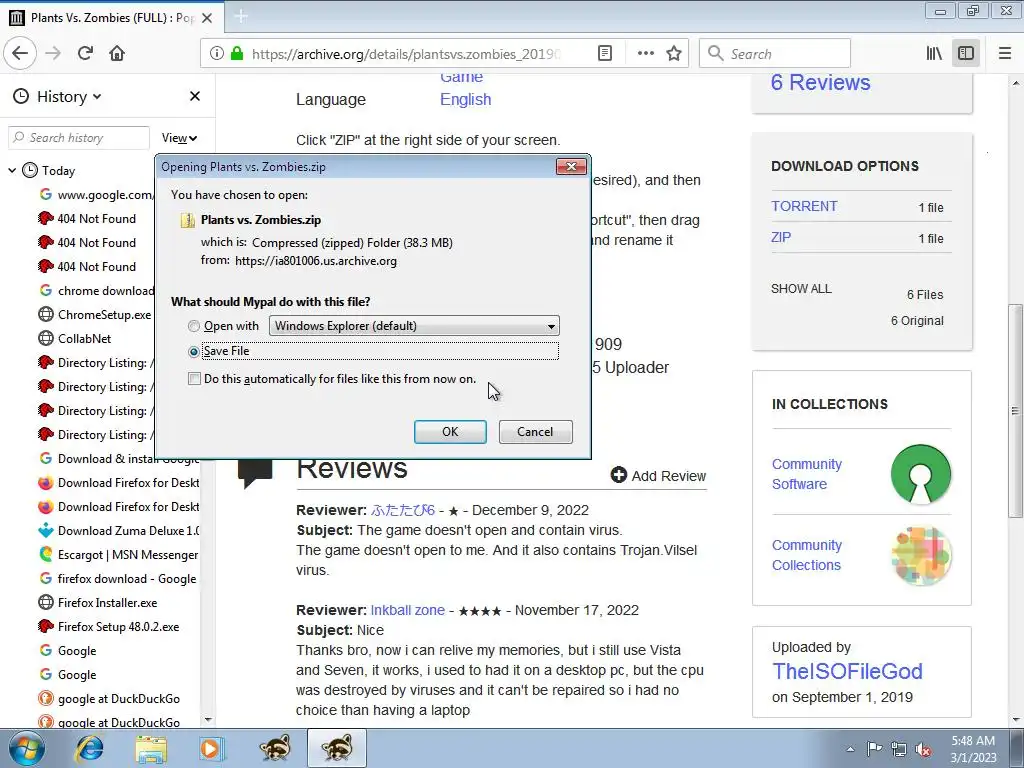Go to the browser home page
The width and height of the screenshot is (1024, 768).
117,54
